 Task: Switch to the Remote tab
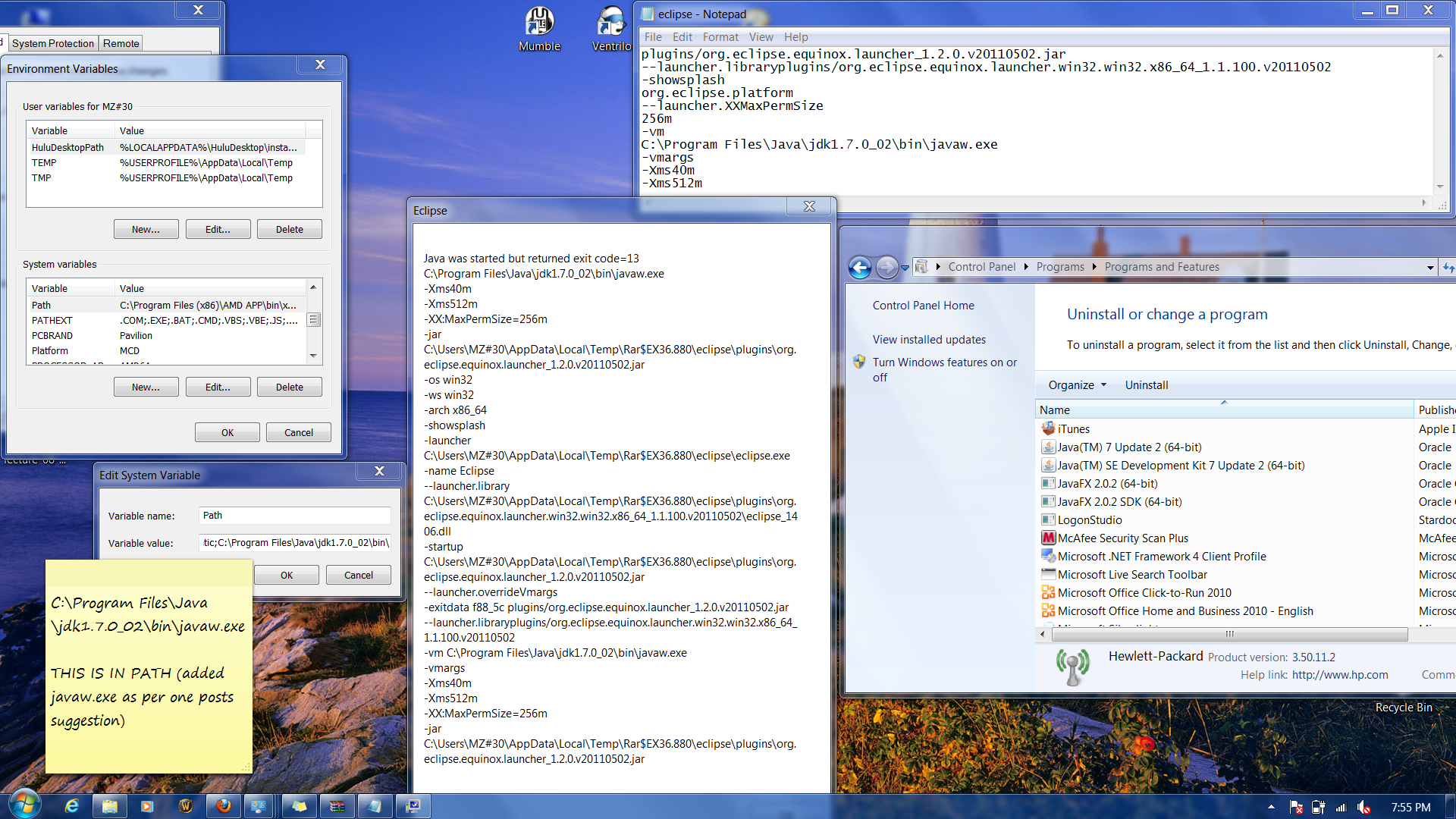121,43
